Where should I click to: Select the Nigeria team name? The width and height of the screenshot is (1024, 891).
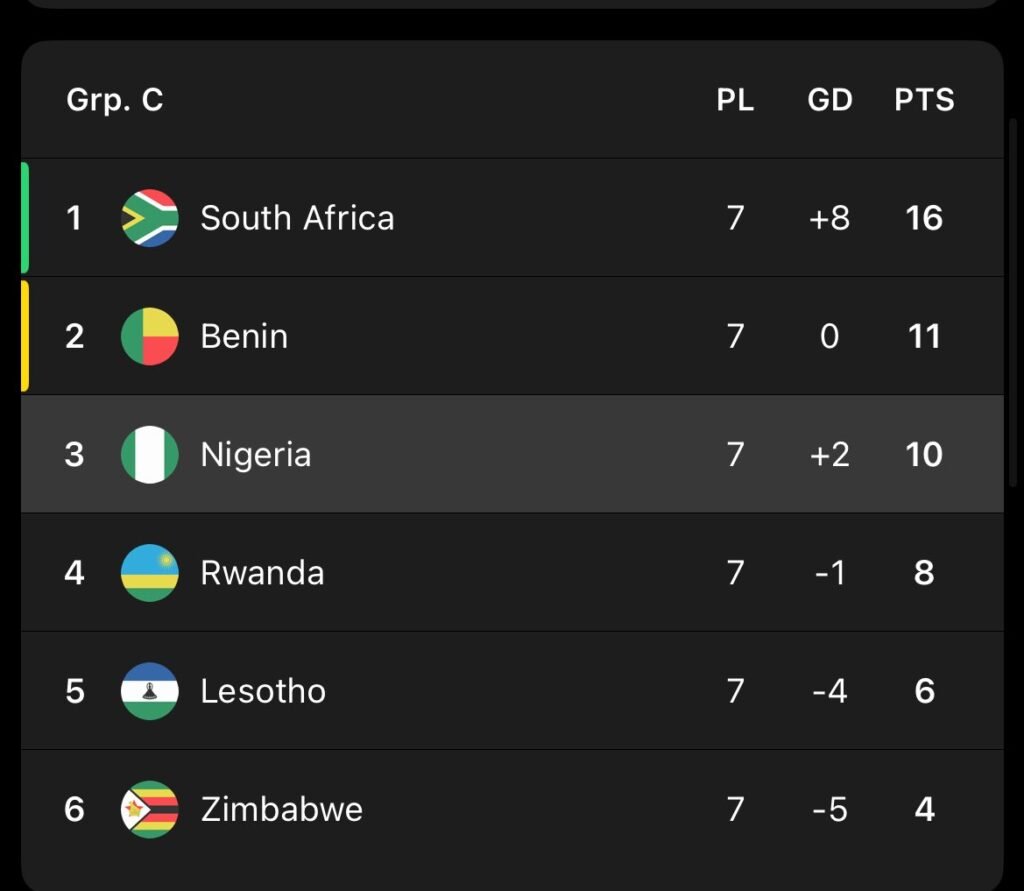(x=256, y=455)
